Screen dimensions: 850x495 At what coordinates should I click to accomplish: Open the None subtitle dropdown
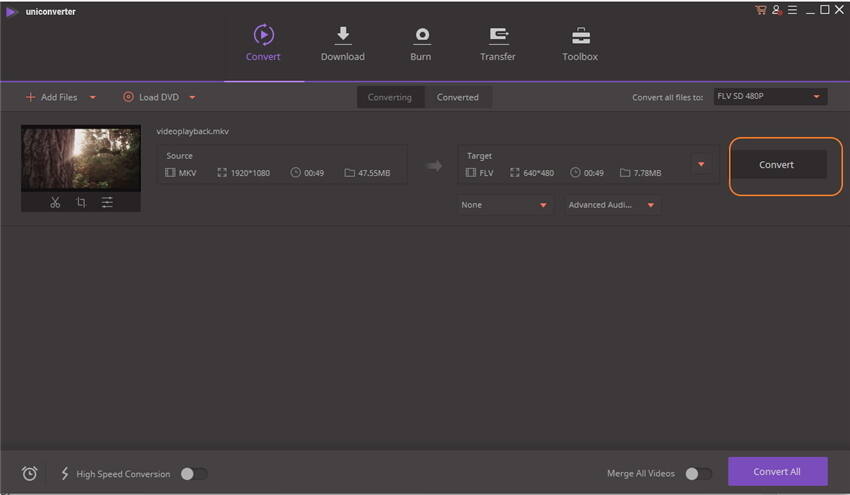(x=504, y=205)
